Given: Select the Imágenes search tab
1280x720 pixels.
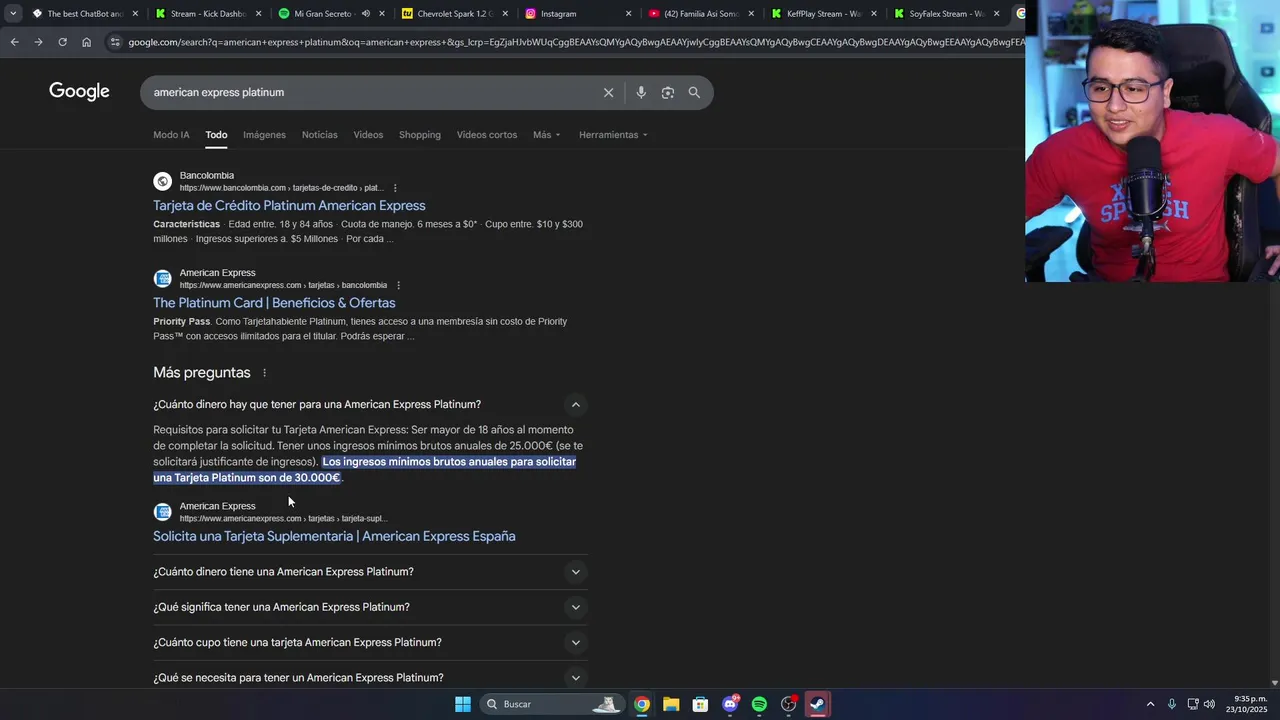Looking at the screenshot, I should click(264, 135).
